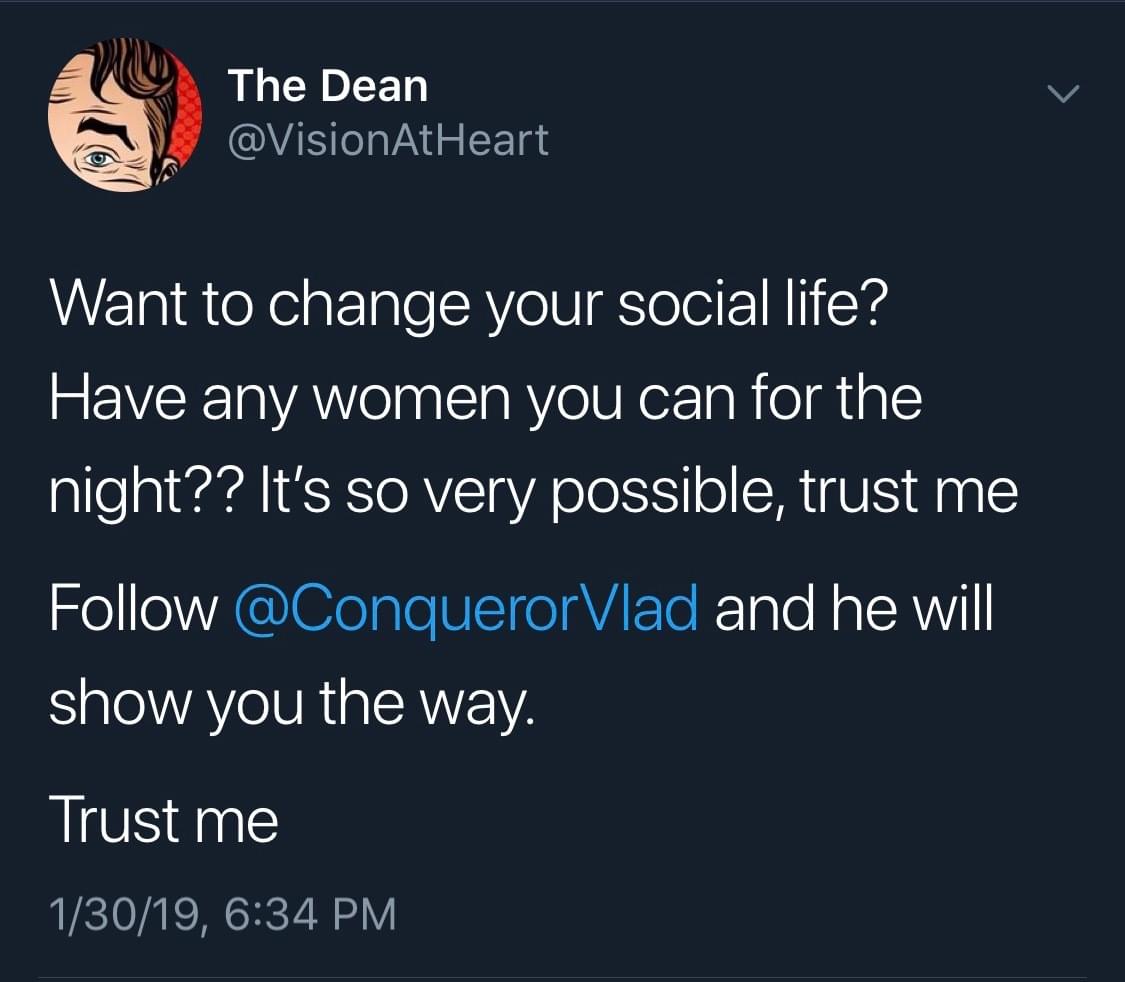Visit the @VisionAtHeart handle
The height and width of the screenshot is (982, 1125).
click(388, 140)
